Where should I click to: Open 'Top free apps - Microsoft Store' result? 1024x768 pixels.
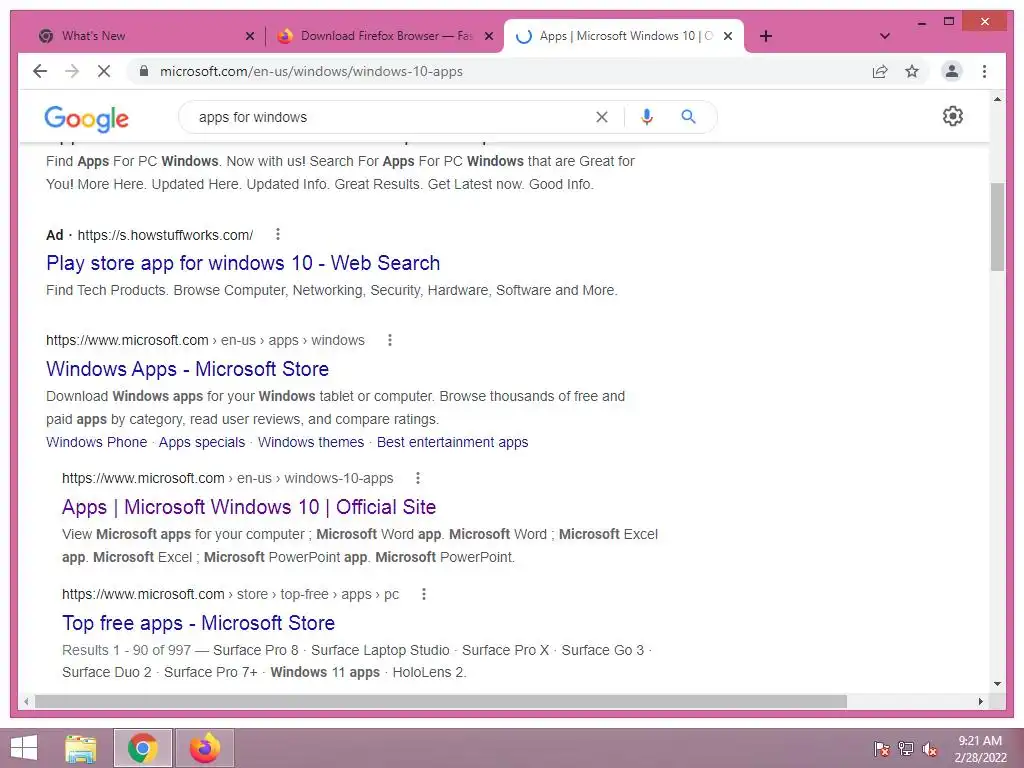tap(199, 622)
